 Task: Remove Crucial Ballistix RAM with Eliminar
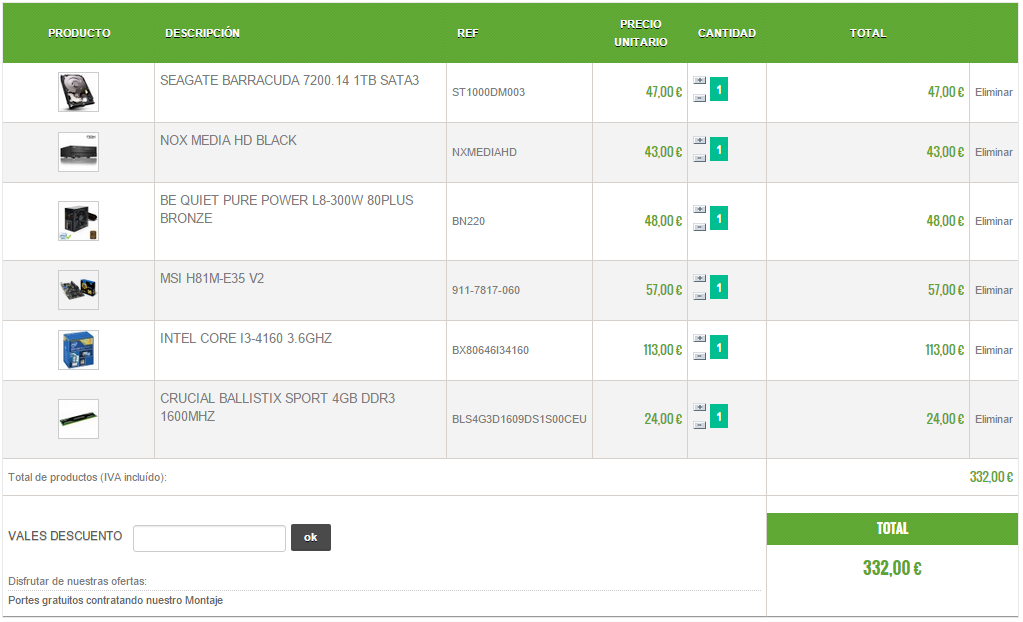coord(994,419)
